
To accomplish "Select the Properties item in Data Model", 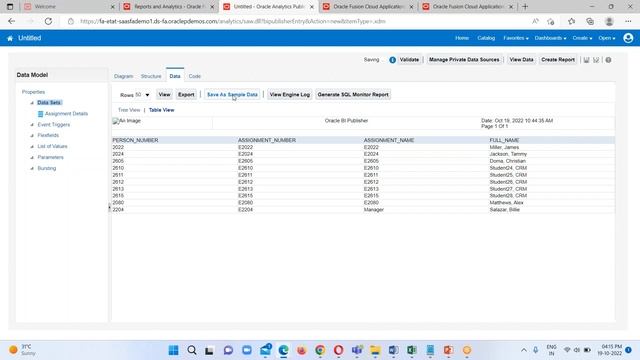I will 33,92.
